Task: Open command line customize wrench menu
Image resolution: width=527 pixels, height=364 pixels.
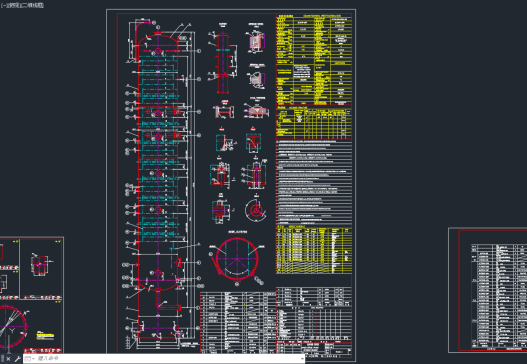Action: 17,359
